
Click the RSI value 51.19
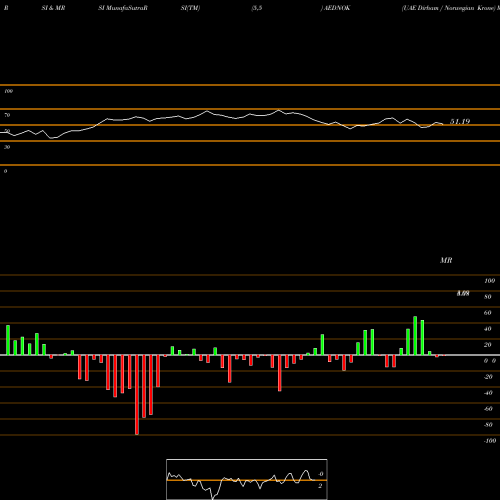pyautogui.click(x=460, y=122)
